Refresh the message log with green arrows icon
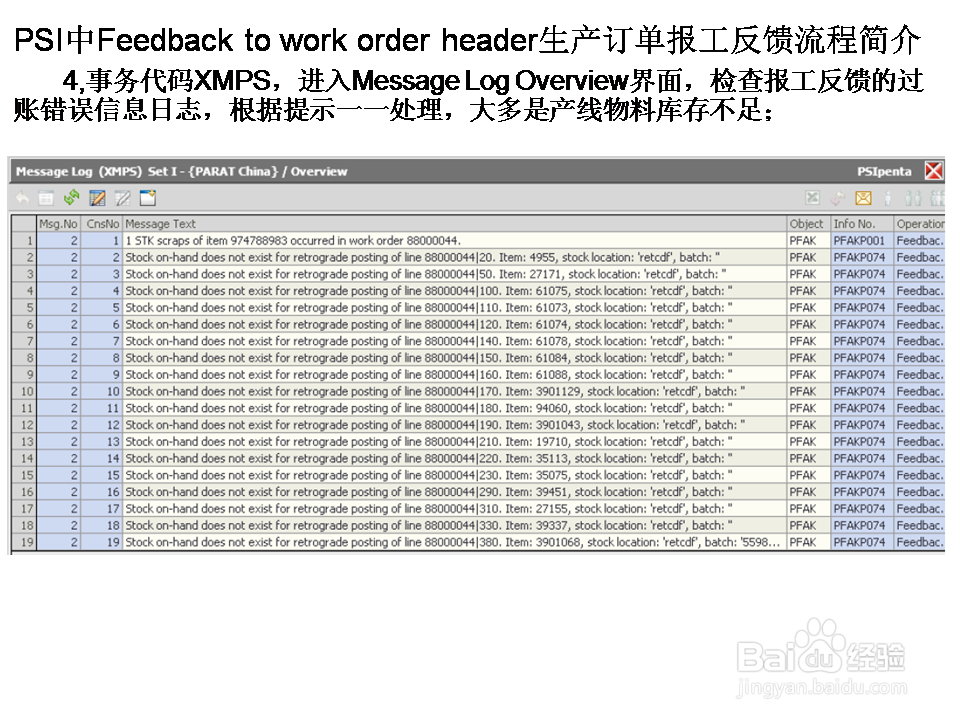960x720 pixels. 72,198
